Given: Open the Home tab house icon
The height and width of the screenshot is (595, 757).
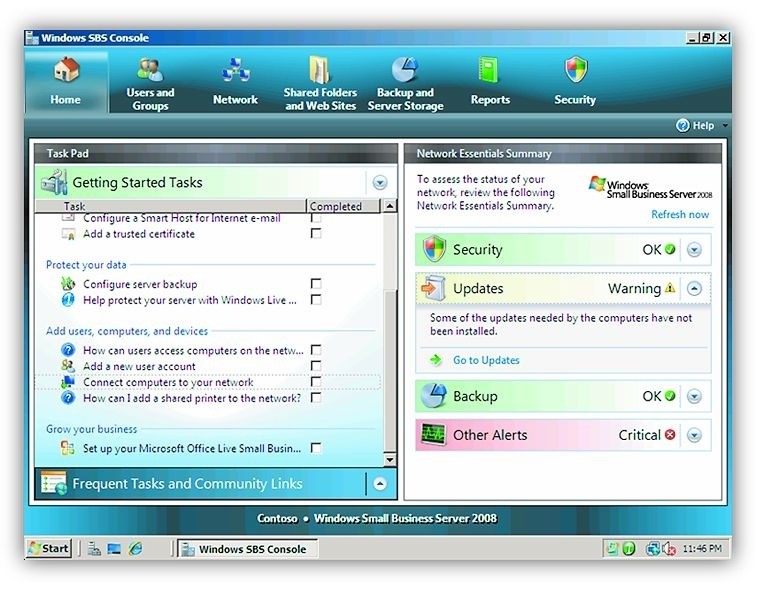Looking at the screenshot, I should point(66,70).
